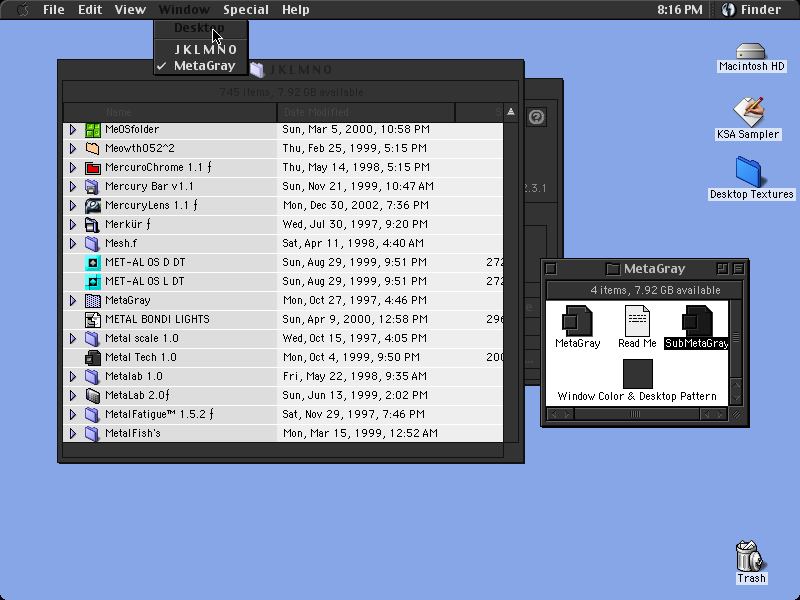800x600 pixels.
Task: Click MetaGray window vertical scroll thumb
Action: [x=736, y=337]
